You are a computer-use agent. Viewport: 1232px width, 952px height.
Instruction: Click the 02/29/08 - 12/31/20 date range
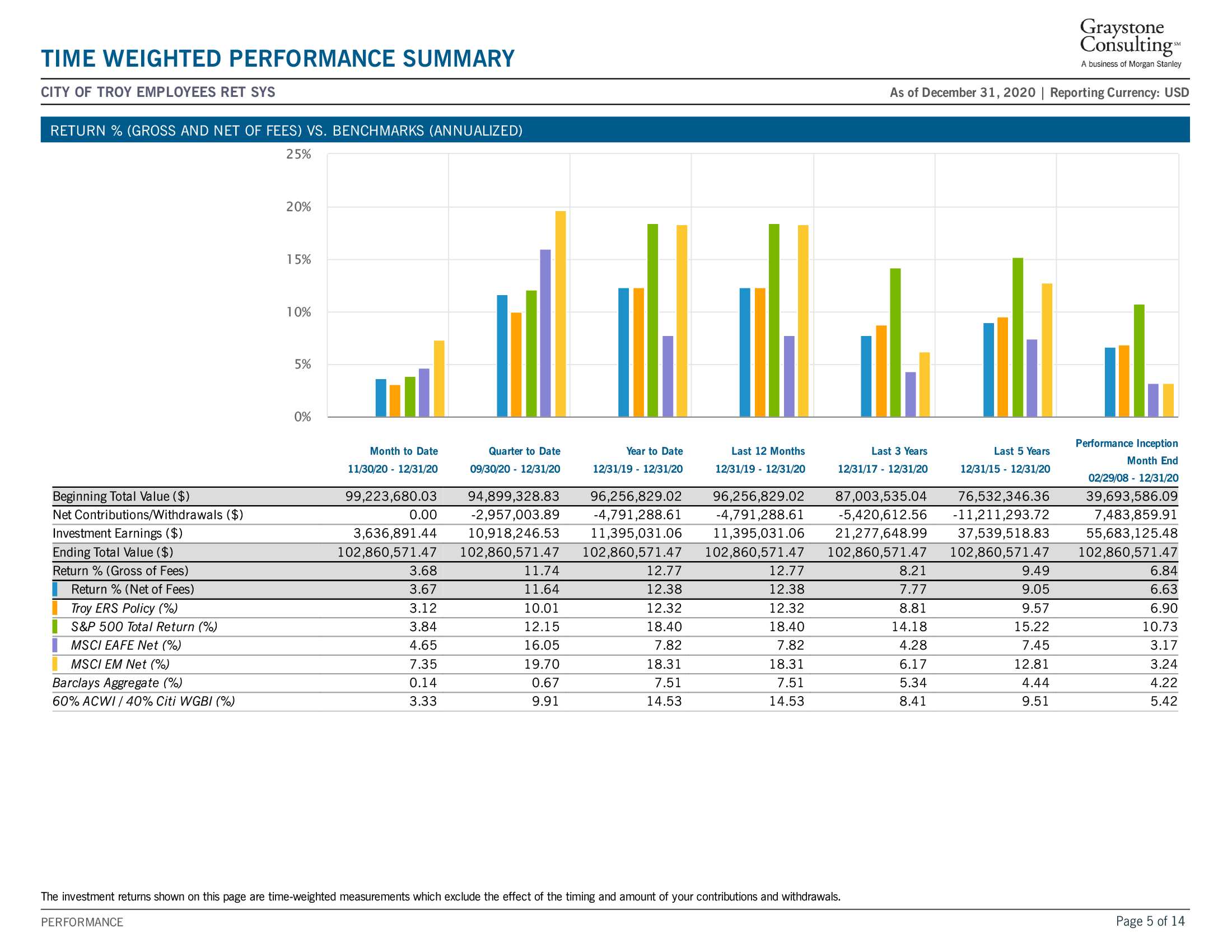point(1133,478)
